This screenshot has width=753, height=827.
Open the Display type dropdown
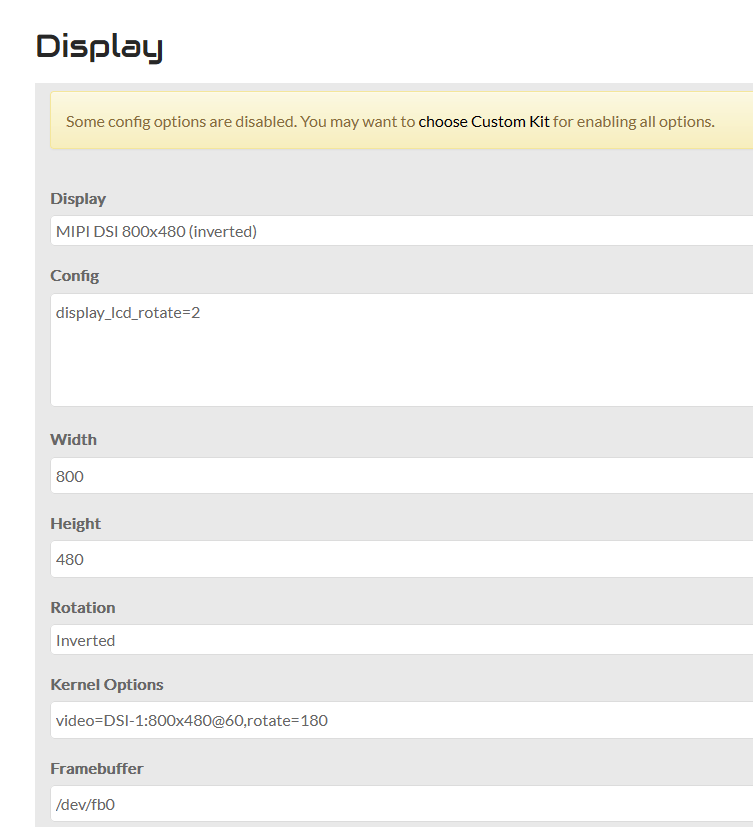pyautogui.click(x=400, y=231)
